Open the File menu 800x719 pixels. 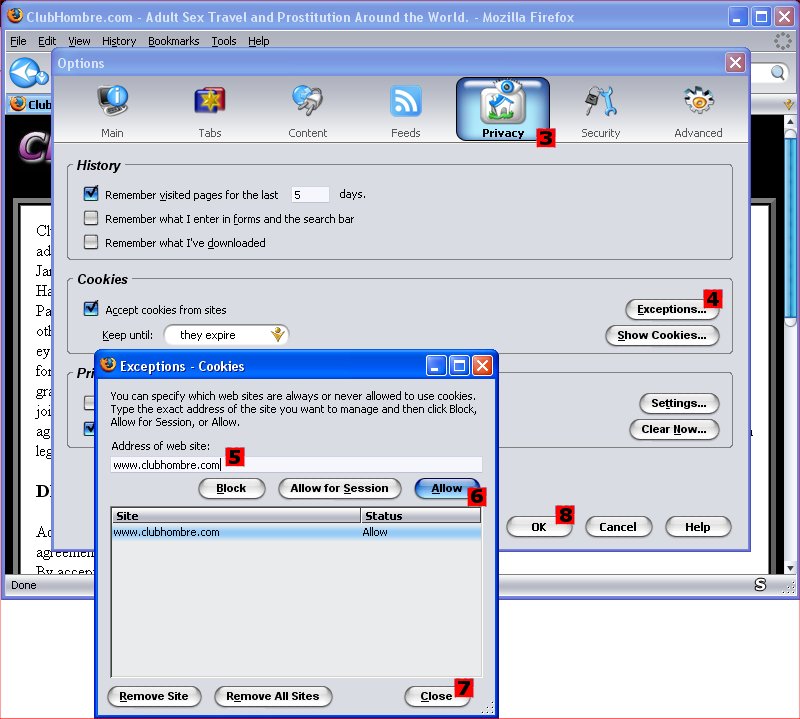(x=18, y=41)
